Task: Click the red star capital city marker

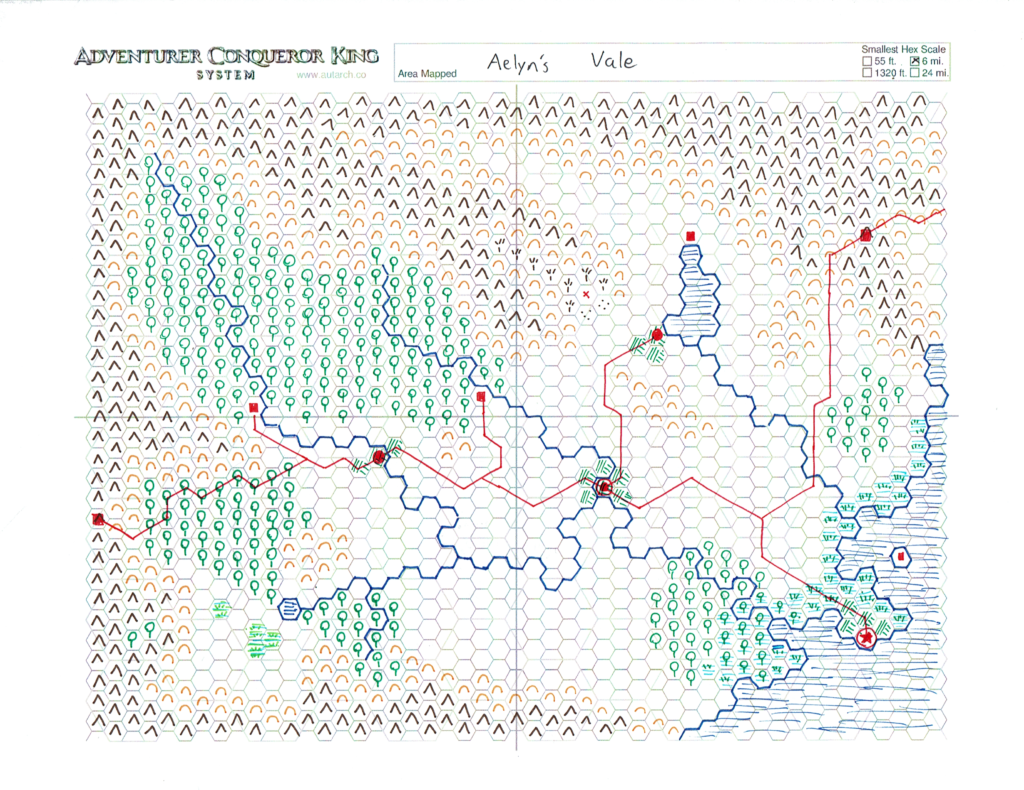Action: coord(866,635)
